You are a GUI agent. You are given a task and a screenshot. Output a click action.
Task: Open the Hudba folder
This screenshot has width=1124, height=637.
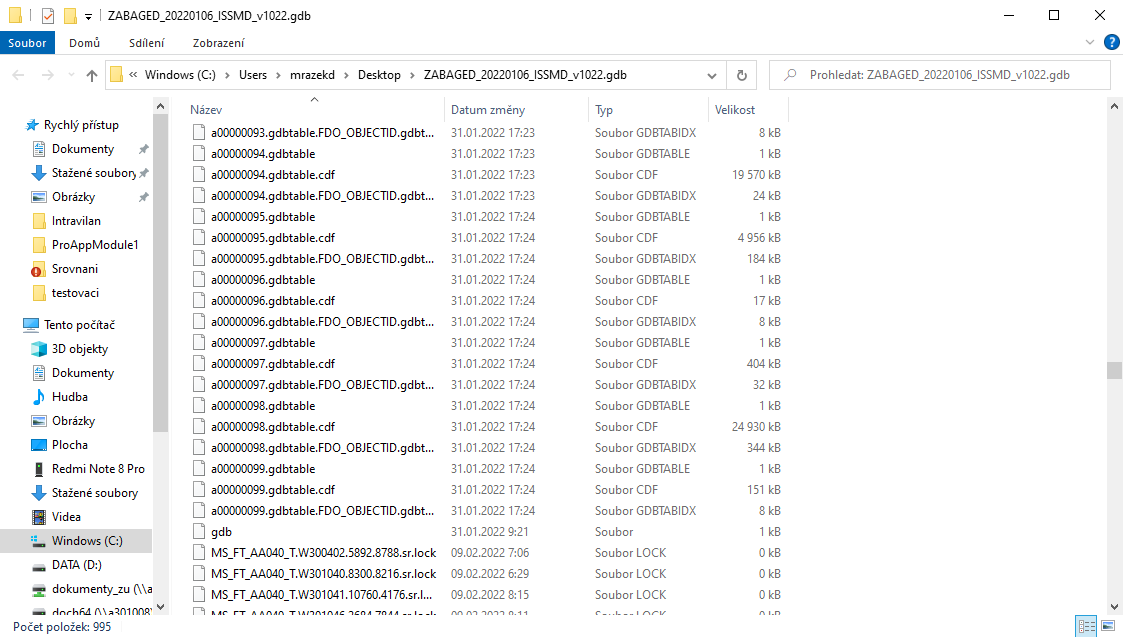pyautogui.click(x=70, y=397)
